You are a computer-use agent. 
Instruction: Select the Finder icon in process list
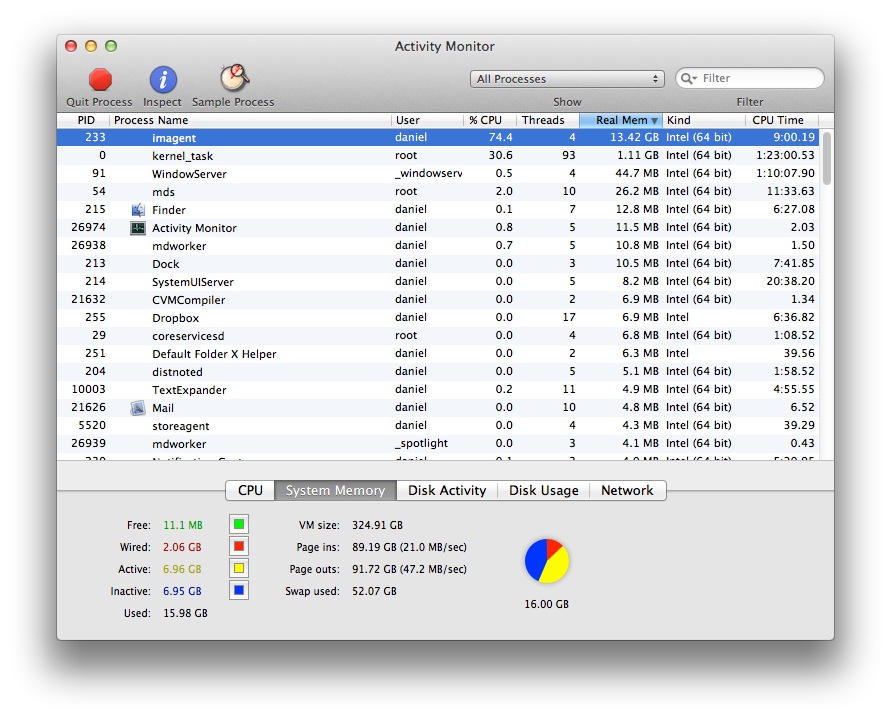138,210
